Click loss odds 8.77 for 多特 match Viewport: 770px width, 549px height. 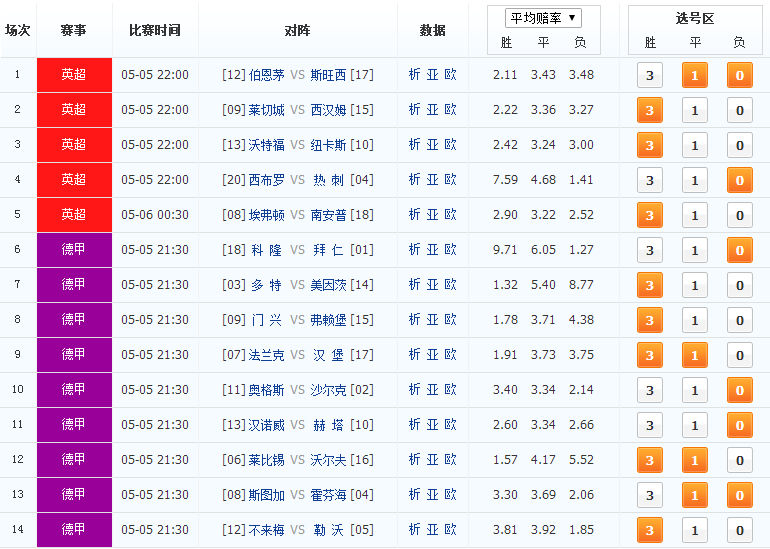point(581,284)
